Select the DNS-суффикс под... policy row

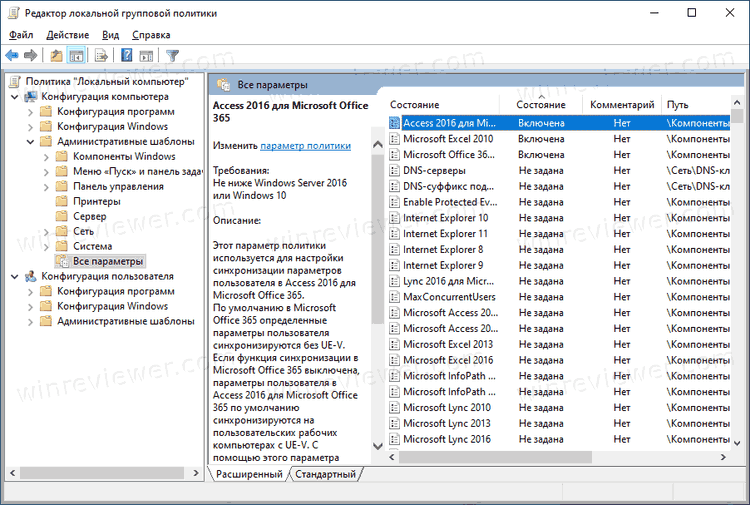click(x=559, y=186)
